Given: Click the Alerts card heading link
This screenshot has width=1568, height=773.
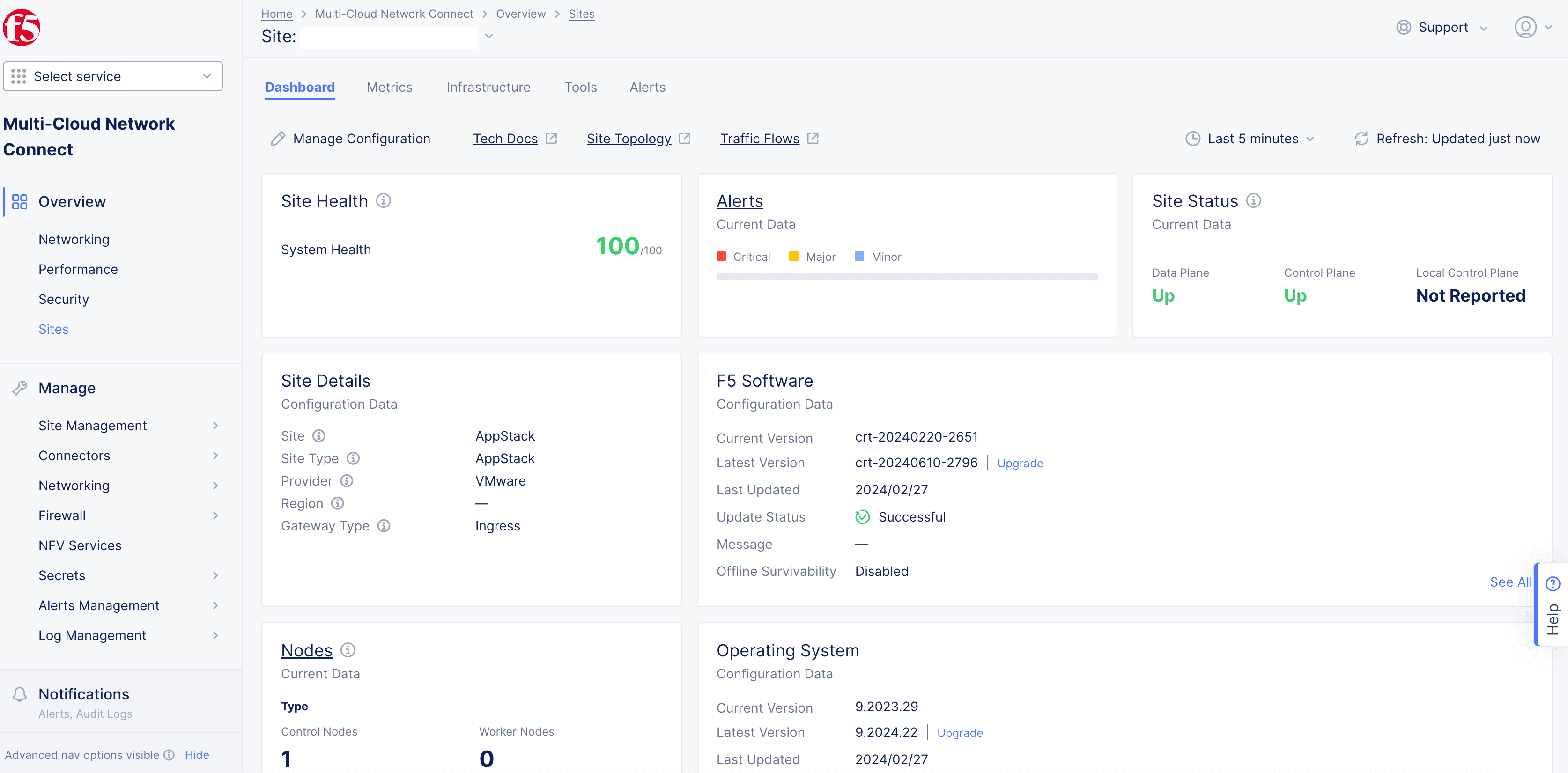Looking at the screenshot, I should 740,201.
